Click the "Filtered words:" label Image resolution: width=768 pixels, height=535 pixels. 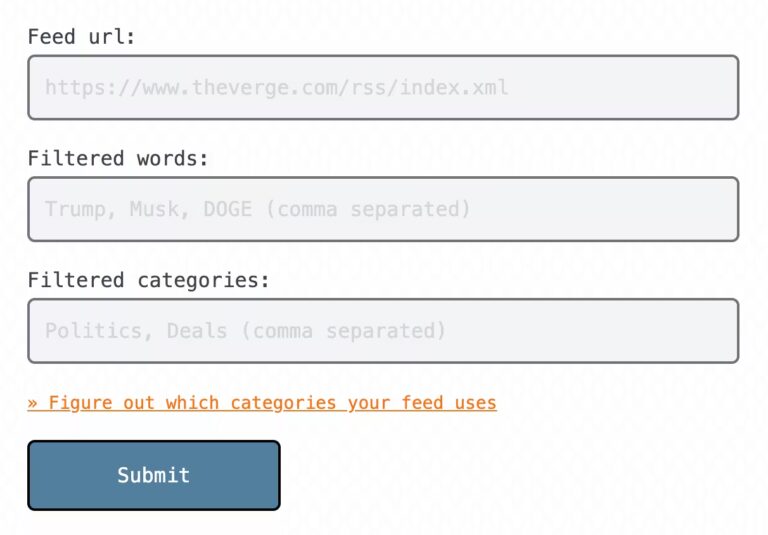[118, 158]
